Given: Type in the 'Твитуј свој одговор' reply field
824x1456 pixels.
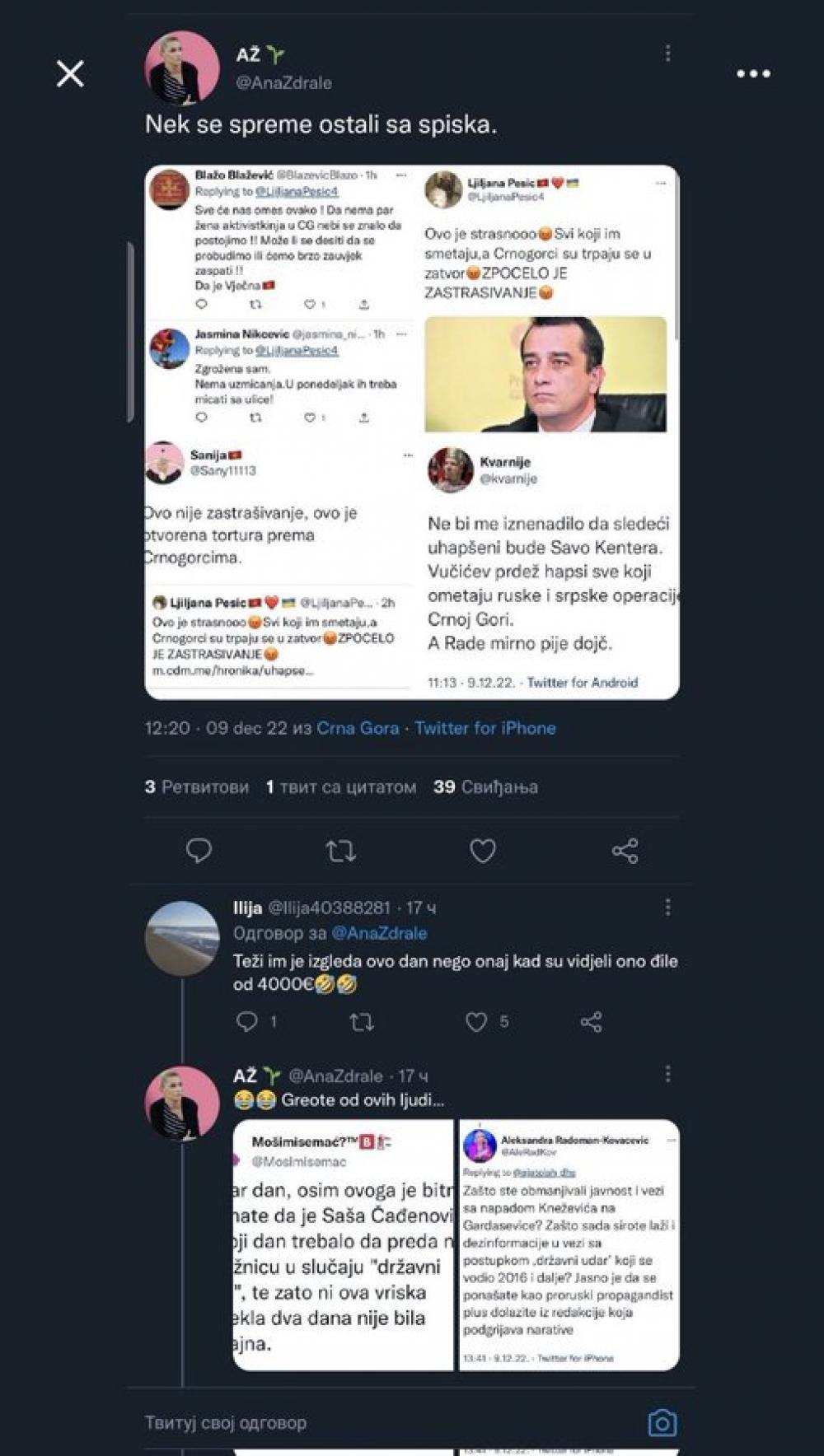Looking at the screenshot, I should click(x=371, y=1422).
